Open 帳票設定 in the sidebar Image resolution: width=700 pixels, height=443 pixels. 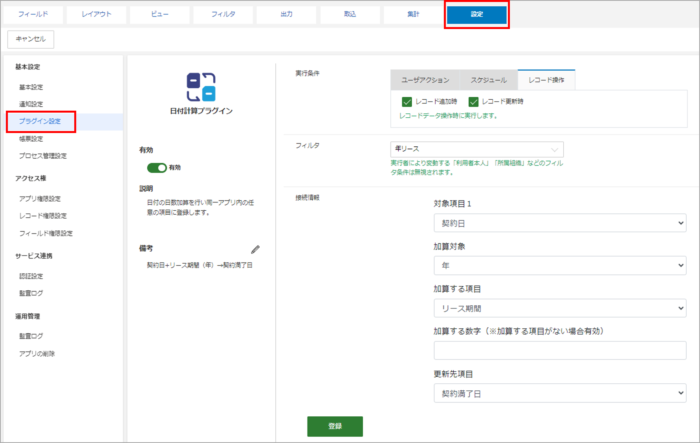(31, 139)
